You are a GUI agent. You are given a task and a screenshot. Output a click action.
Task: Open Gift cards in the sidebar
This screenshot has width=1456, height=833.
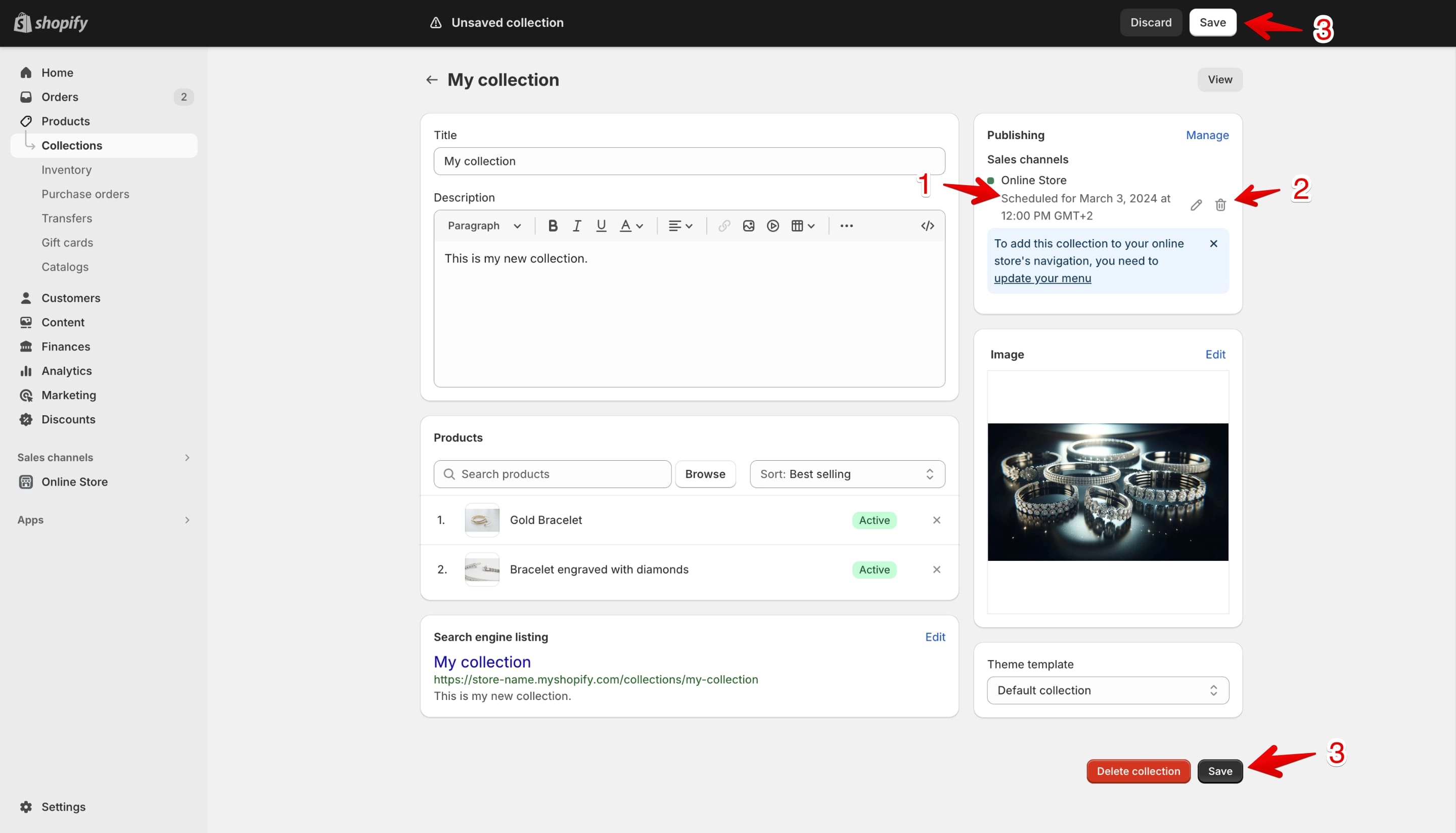[x=104, y=243]
